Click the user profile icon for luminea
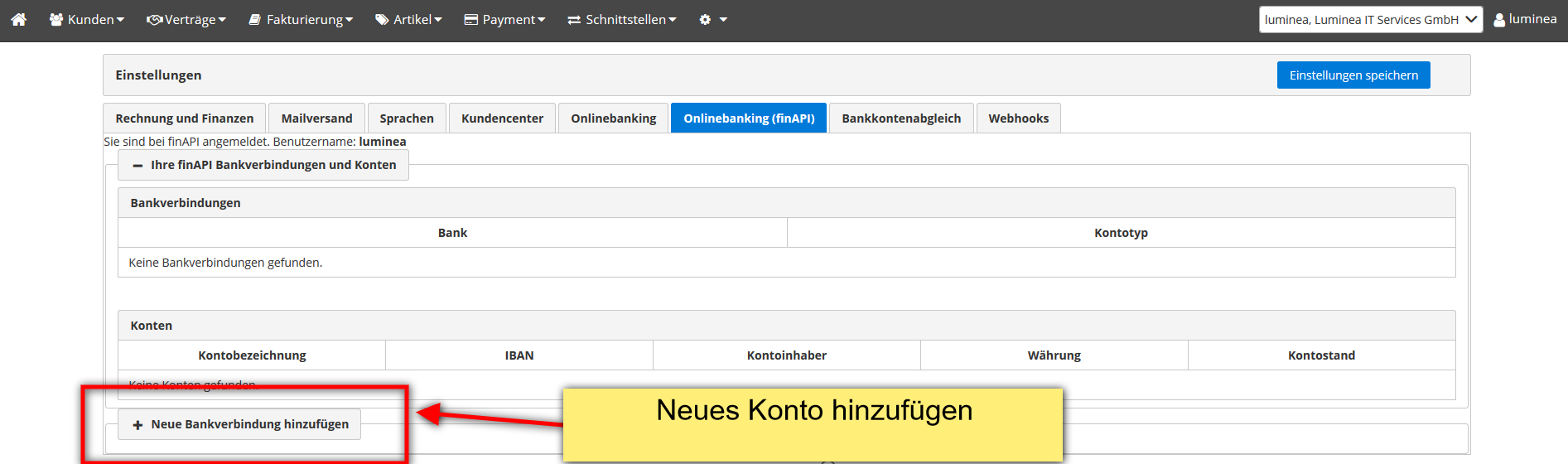1568x464 pixels. tap(1498, 20)
